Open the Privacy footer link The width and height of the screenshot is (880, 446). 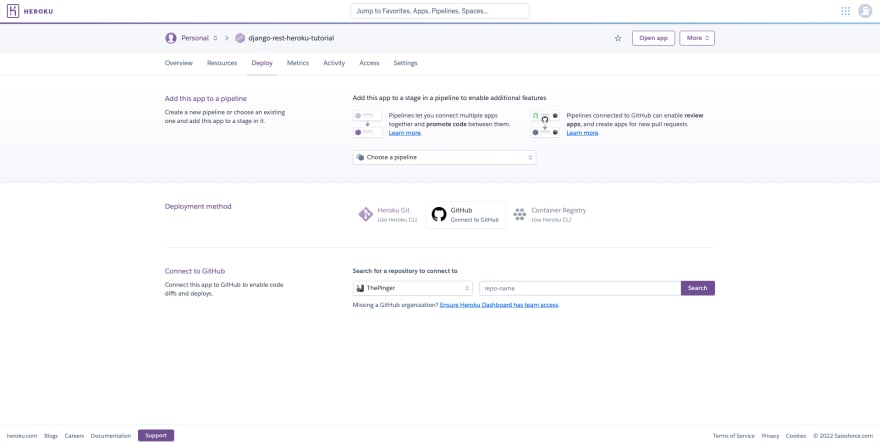point(771,436)
